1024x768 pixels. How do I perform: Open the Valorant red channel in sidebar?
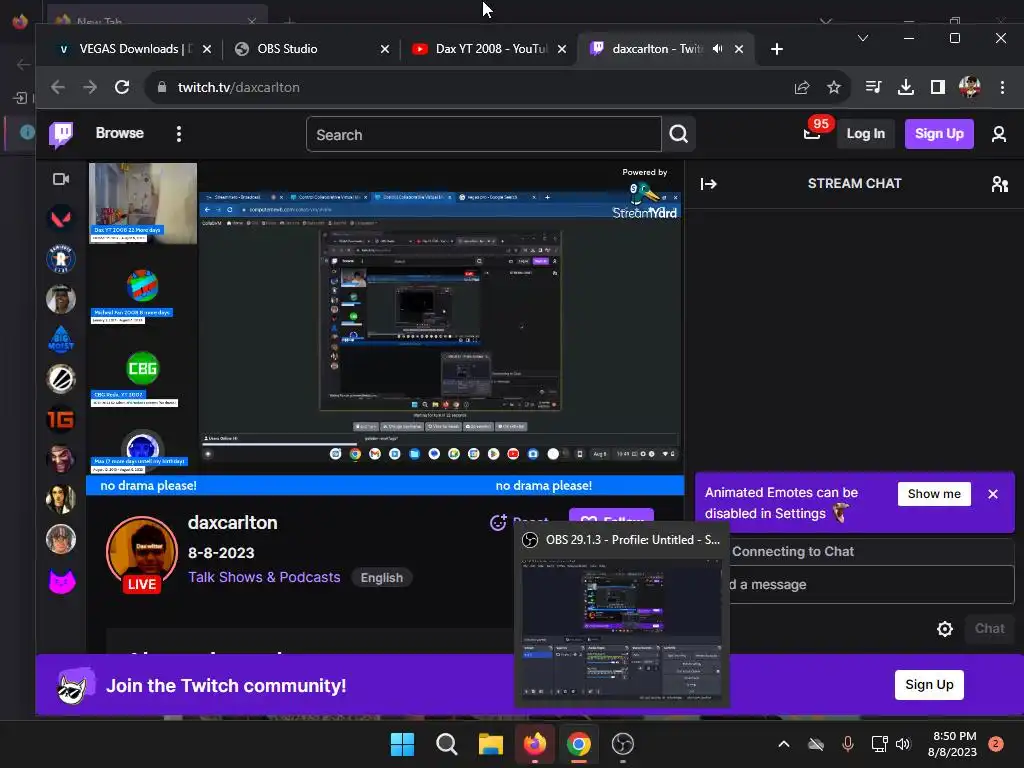point(61,219)
